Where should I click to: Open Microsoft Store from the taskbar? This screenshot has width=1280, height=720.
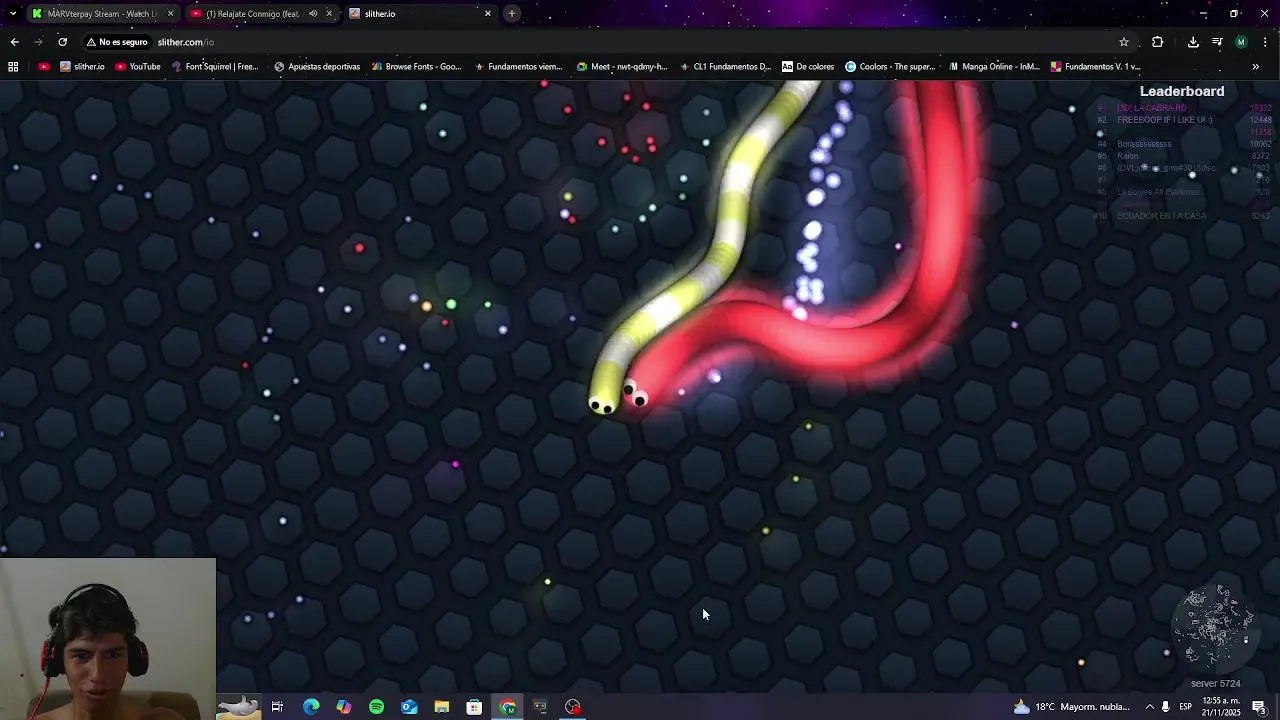[474, 707]
